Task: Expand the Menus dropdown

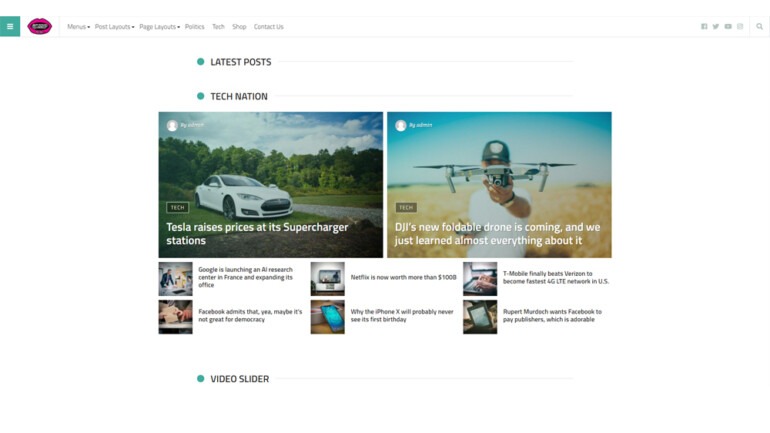Action: click(x=78, y=27)
